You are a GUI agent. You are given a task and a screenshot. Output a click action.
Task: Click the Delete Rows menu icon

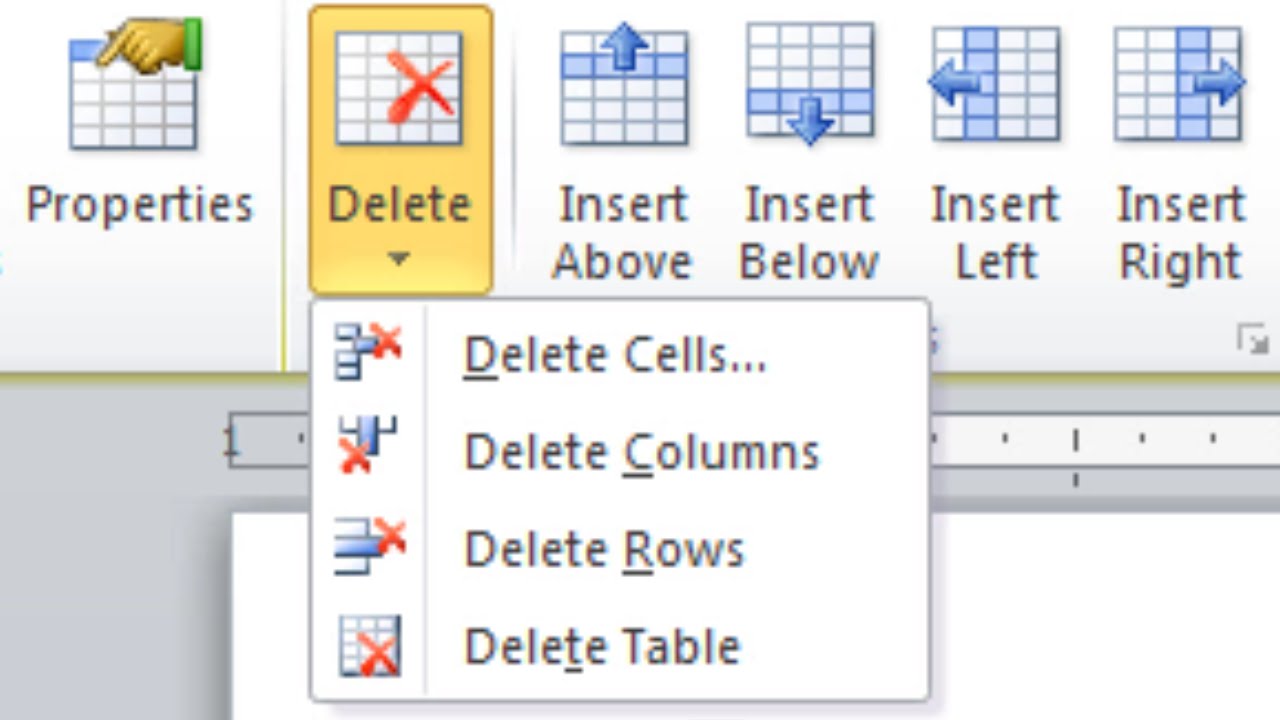coord(369,546)
